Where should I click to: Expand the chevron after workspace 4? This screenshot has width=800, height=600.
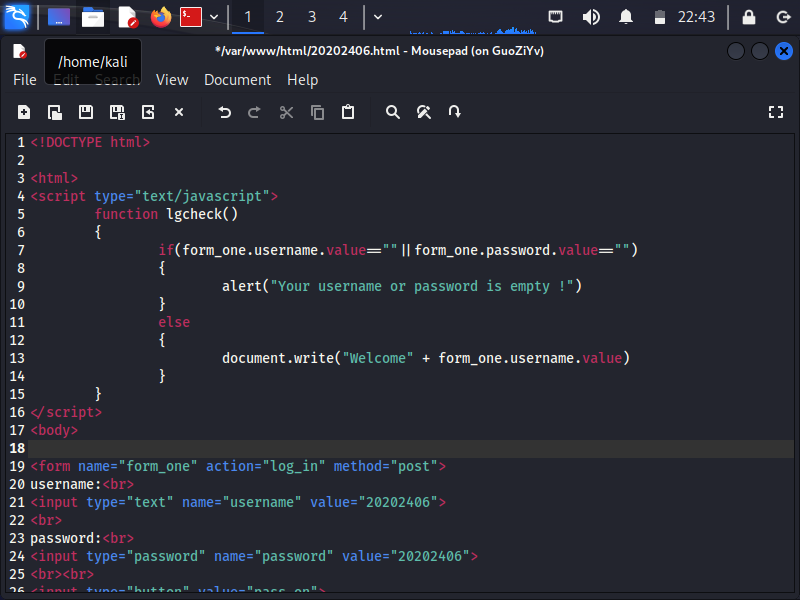pos(378,17)
